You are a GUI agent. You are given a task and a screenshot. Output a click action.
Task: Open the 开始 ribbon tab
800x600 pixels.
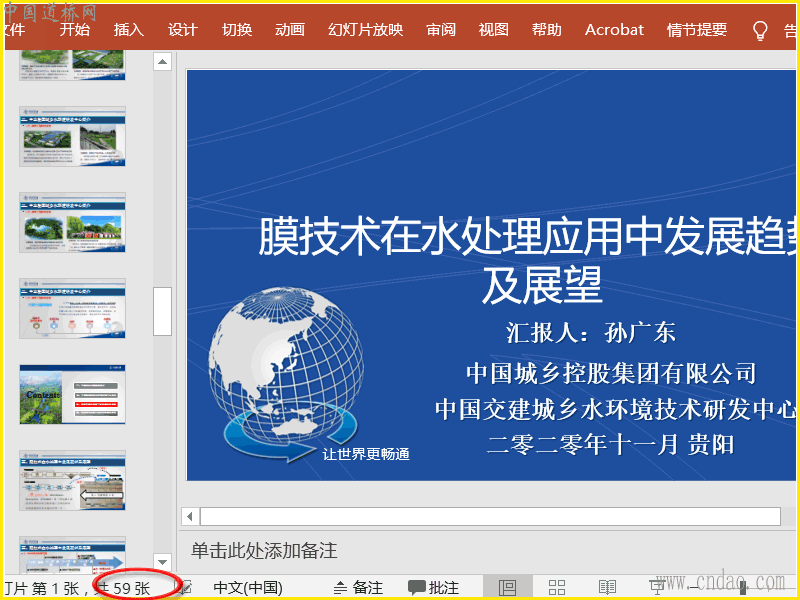point(74,30)
